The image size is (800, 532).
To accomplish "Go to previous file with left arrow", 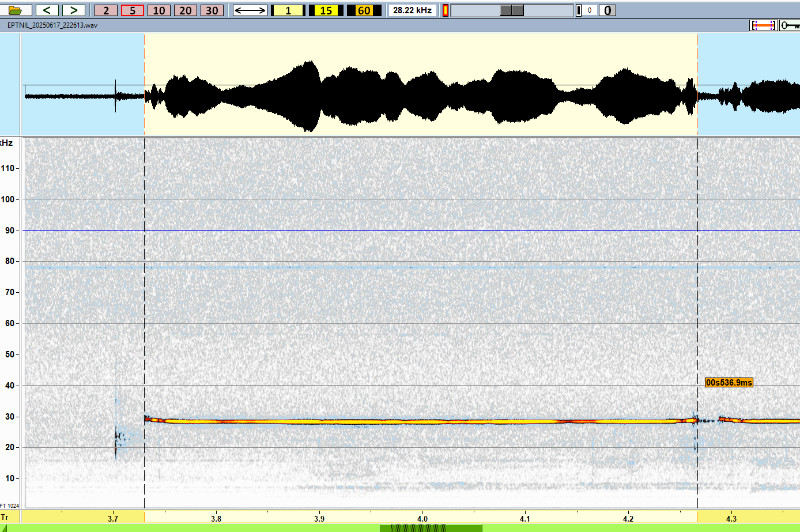I will (x=47, y=10).
